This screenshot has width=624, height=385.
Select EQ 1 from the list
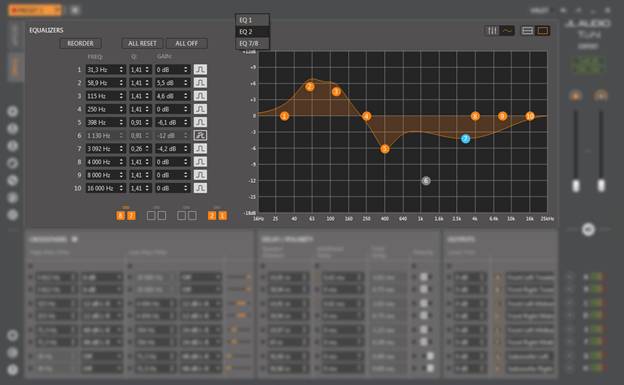pyautogui.click(x=252, y=20)
